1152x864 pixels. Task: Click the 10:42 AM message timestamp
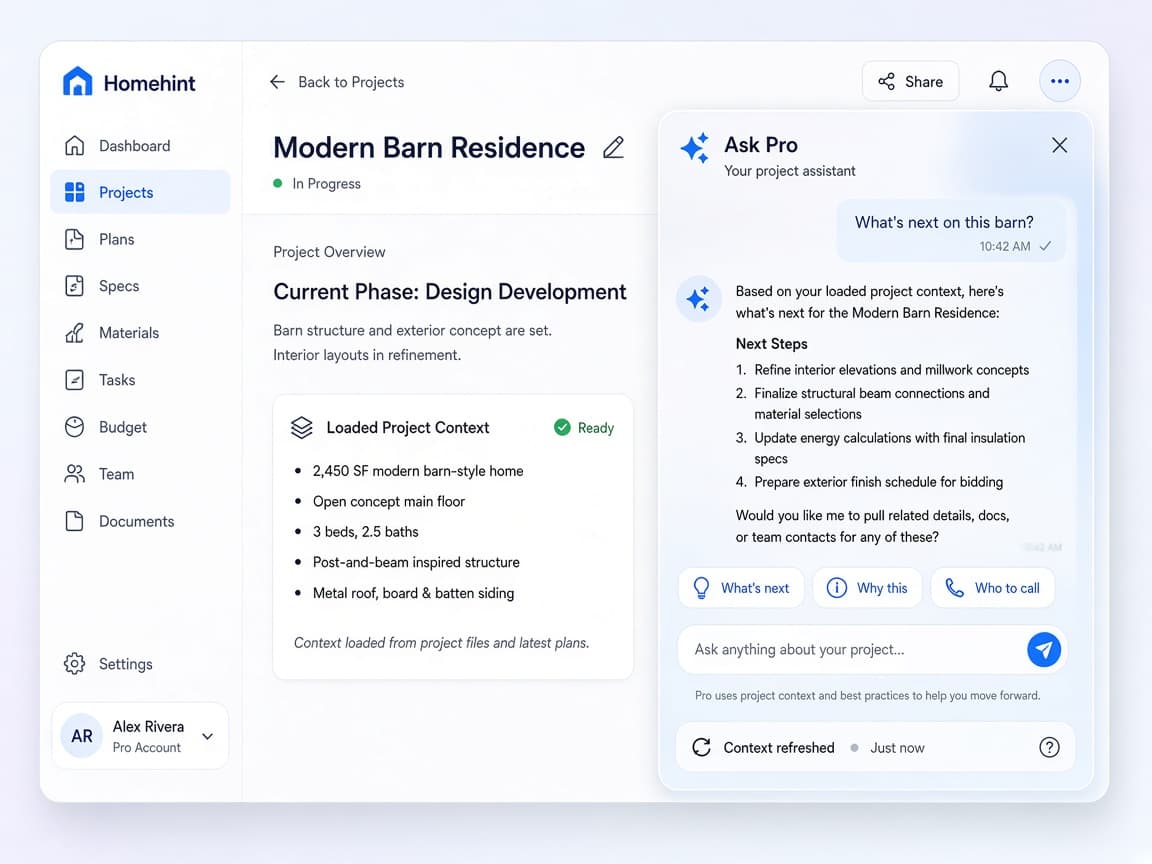click(x=1004, y=246)
